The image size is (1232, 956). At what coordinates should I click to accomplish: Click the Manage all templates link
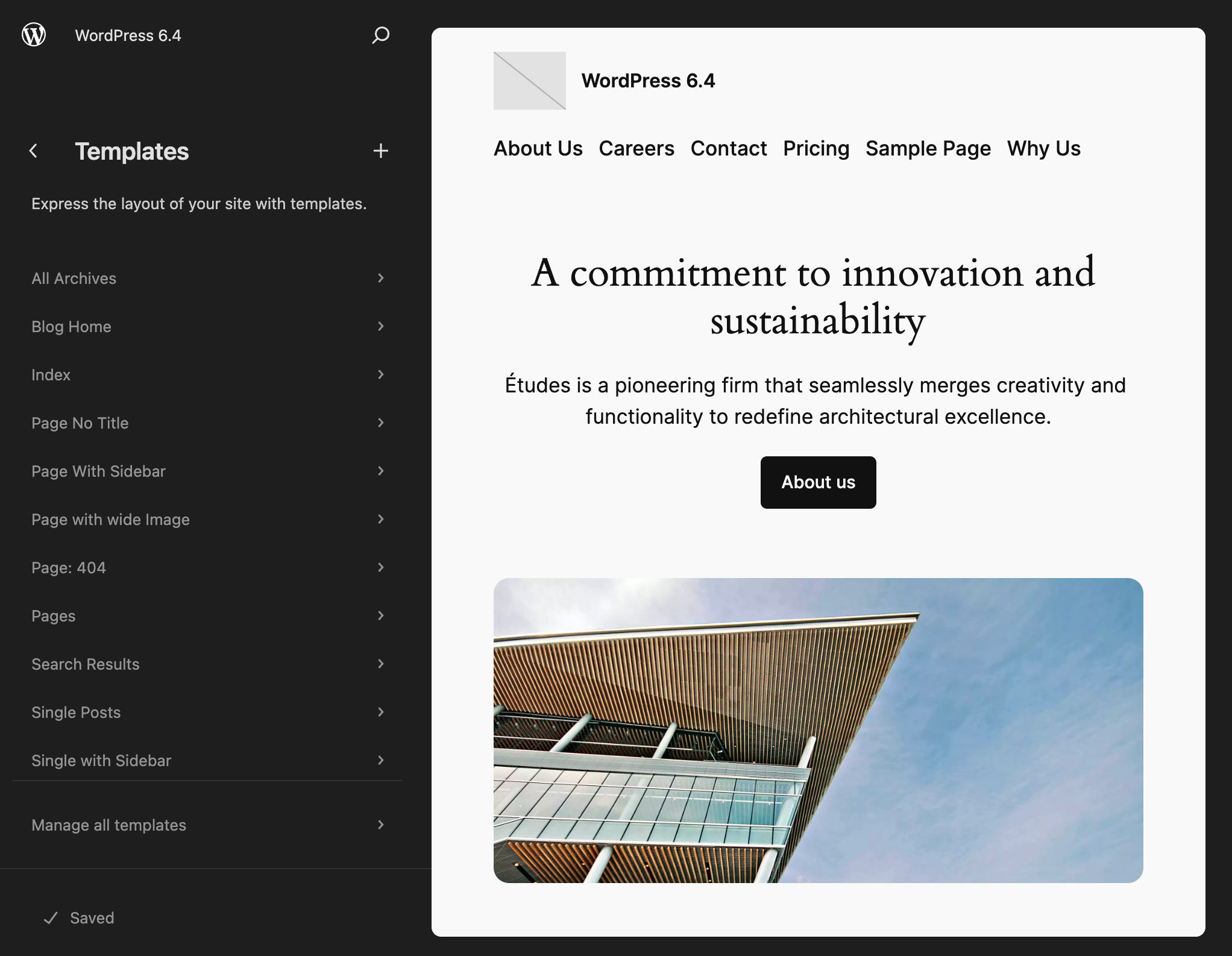109,825
